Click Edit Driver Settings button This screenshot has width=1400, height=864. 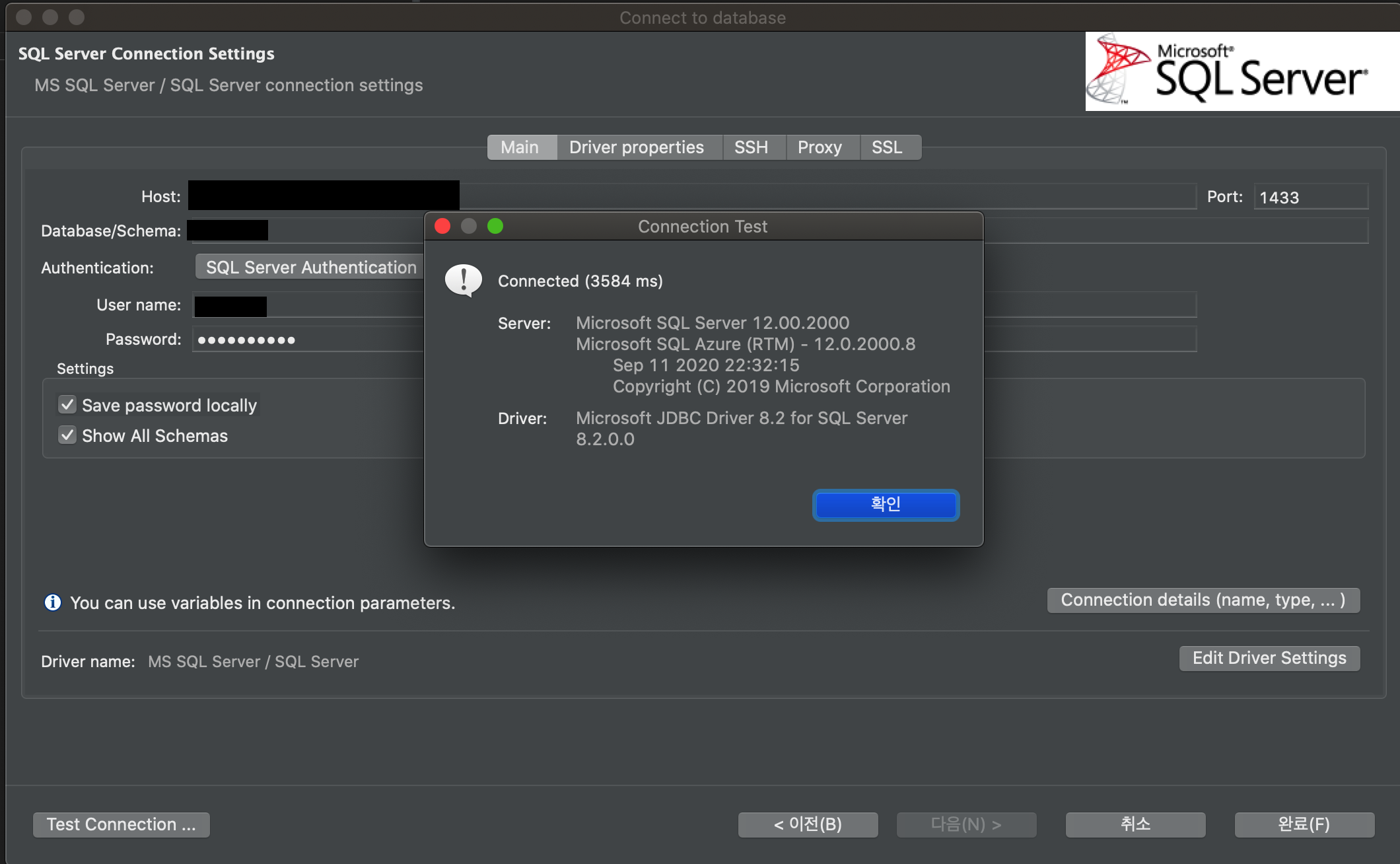(1269, 658)
